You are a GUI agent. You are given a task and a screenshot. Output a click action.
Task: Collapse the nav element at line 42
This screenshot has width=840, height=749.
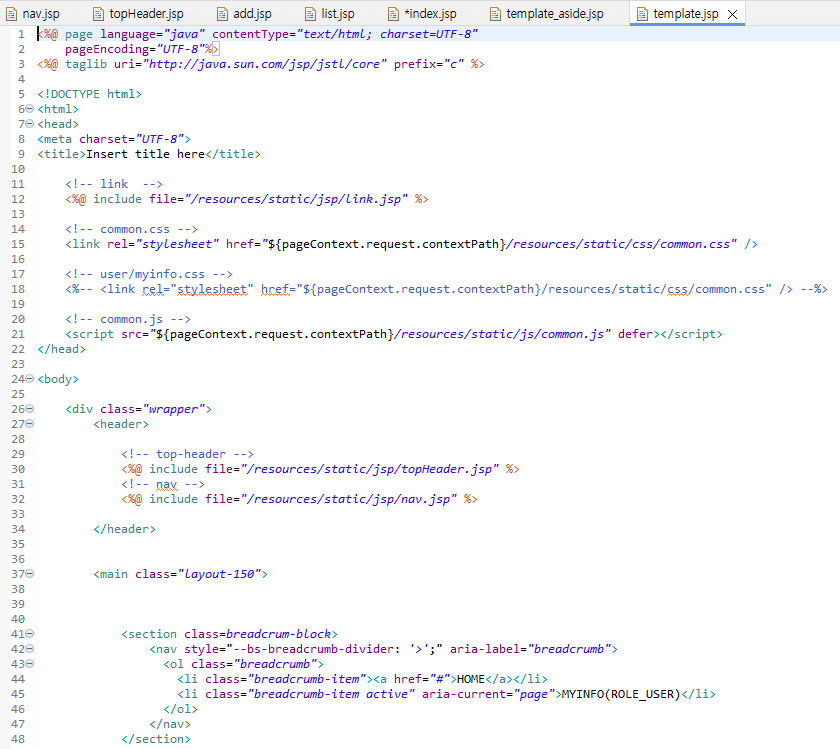30,649
